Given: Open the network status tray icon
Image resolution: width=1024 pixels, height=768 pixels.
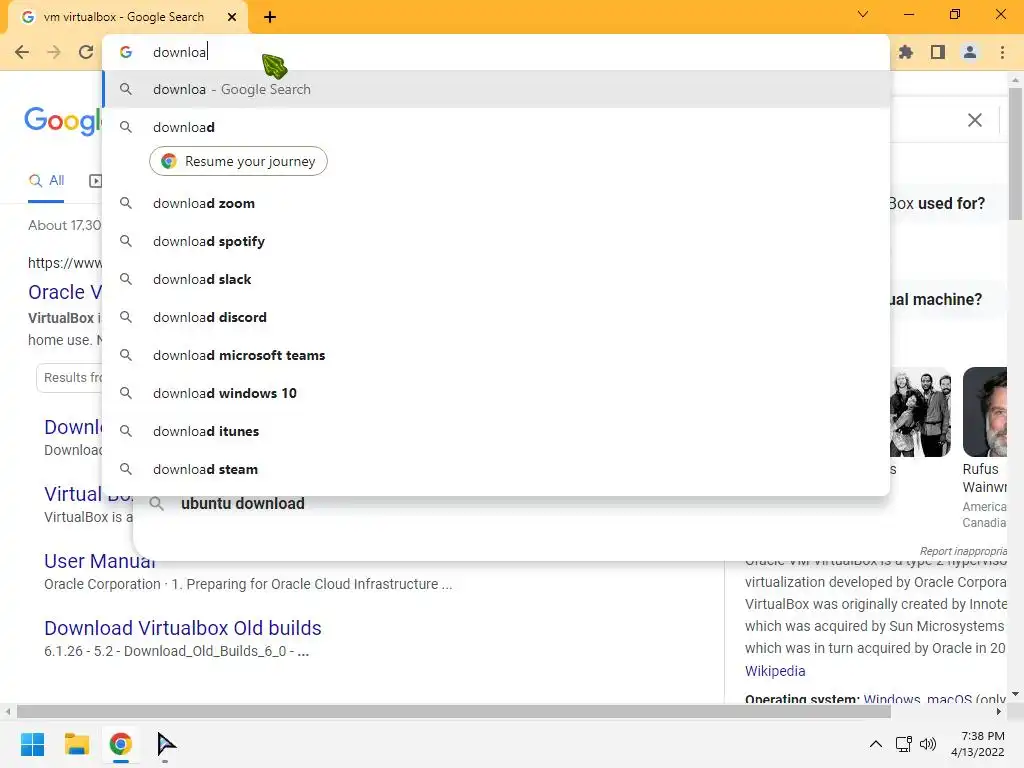Looking at the screenshot, I should tap(904, 744).
